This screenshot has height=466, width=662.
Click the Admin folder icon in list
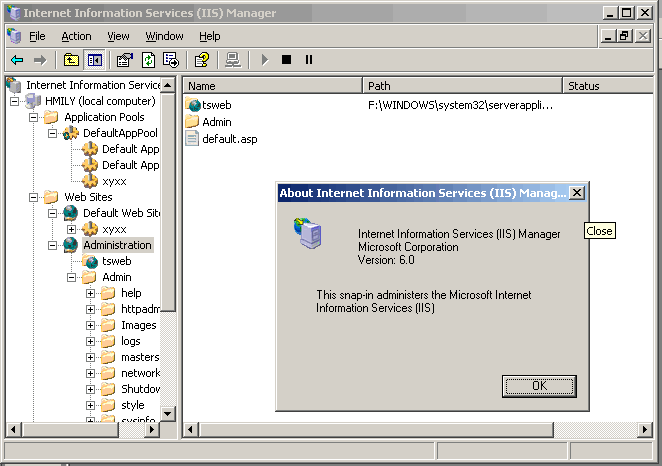[192, 122]
